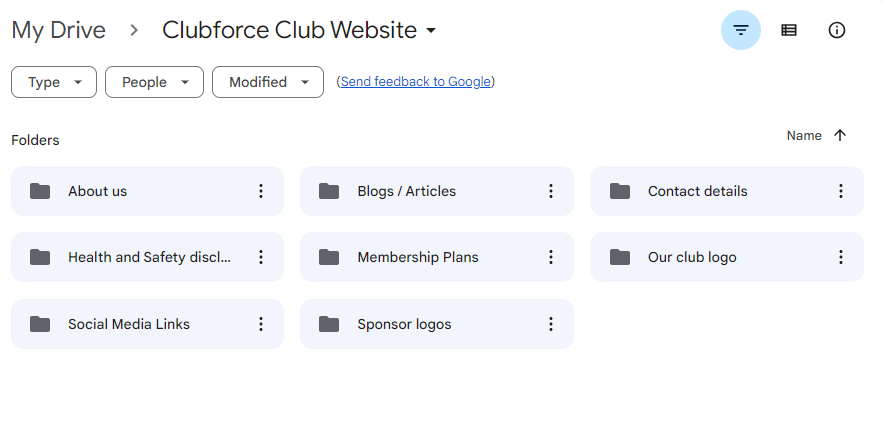This screenshot has height=442, width=883.
Task: Switch to list layout view
Action: [789, 30]
